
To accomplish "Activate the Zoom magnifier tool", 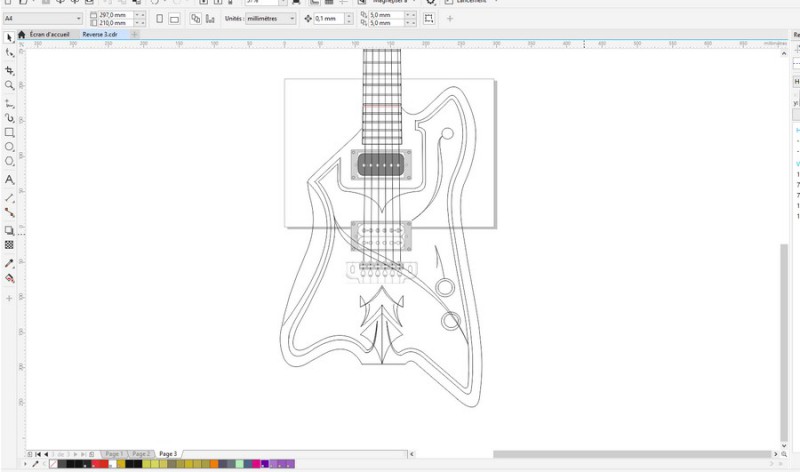I will tap(9, 86).
